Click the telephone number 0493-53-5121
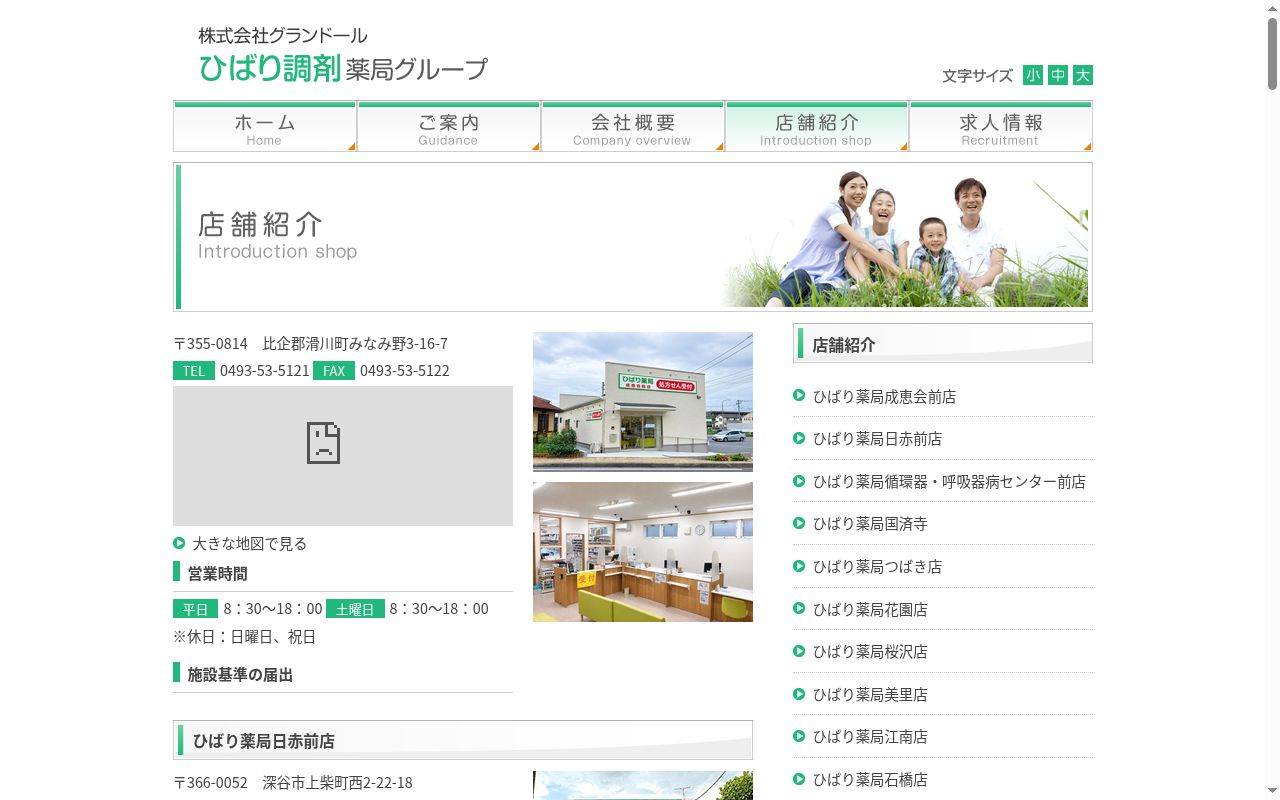Image resolution: width=1280 pixels, height=800 pixels. click(265, 371)
